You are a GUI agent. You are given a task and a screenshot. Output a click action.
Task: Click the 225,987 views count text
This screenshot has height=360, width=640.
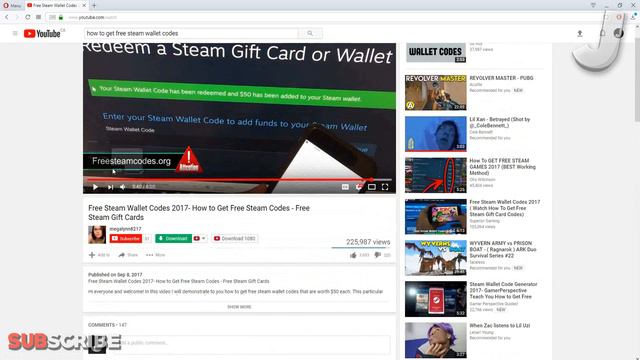tap(368, 242)
